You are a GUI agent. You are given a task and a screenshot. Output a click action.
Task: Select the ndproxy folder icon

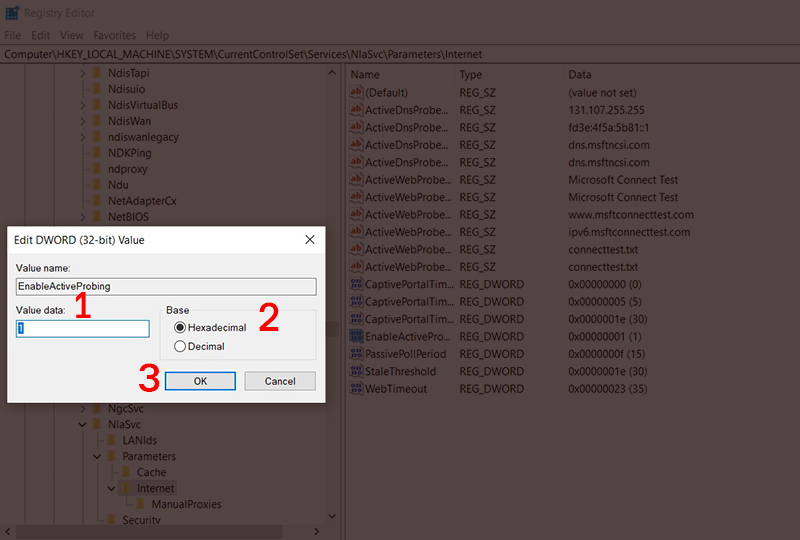click(x=97, y=169)
